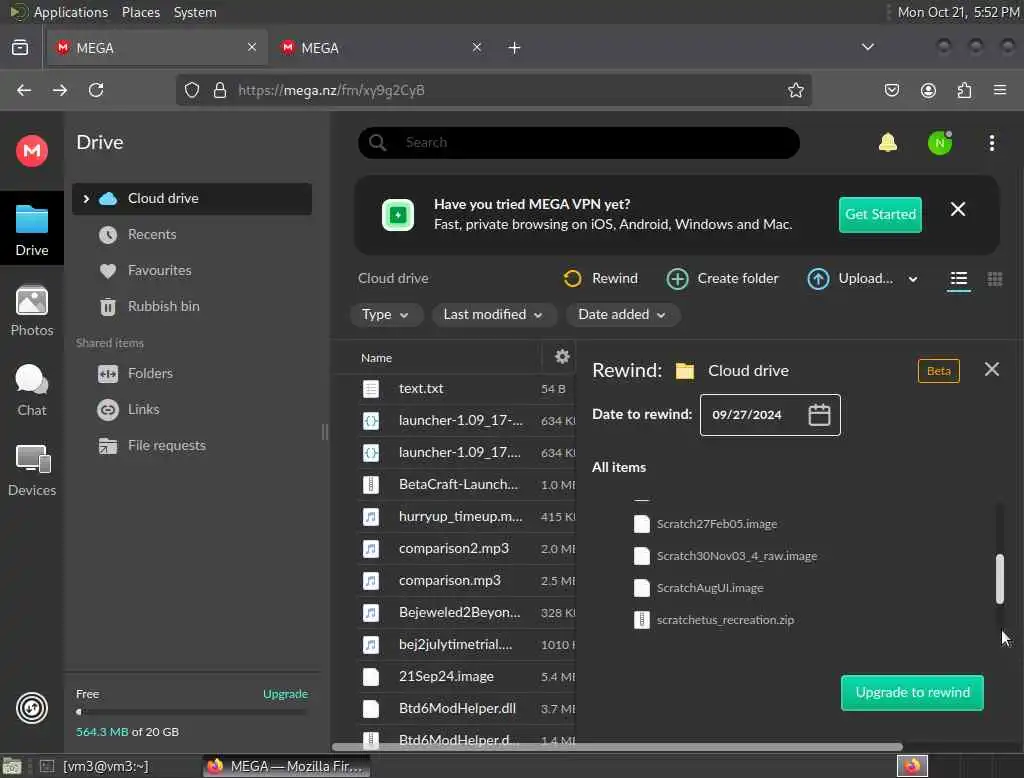Open column settings gear icon
This screenshot has height=778, width=1024.
562,357
